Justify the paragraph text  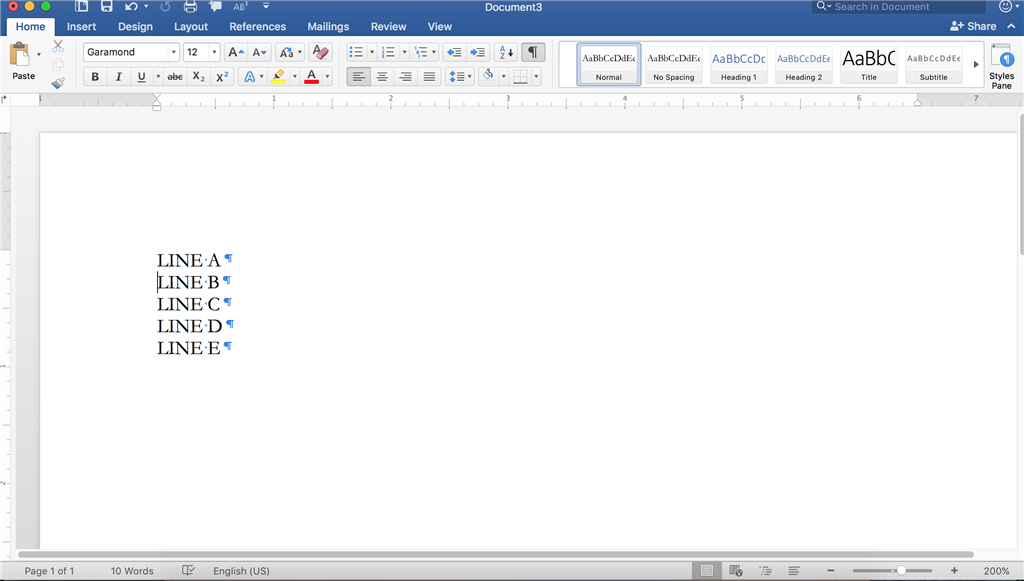point(429,76)
